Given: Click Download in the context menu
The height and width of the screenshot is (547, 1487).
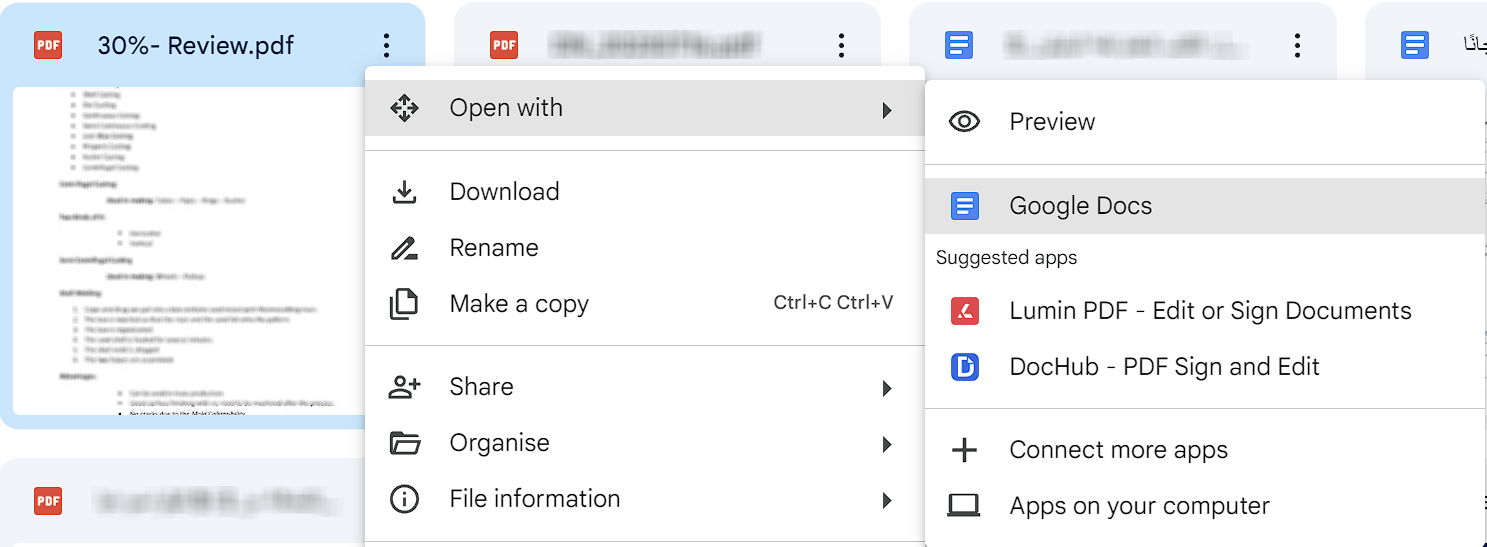Looking at the screenshot, I should (x=644, y=192).
